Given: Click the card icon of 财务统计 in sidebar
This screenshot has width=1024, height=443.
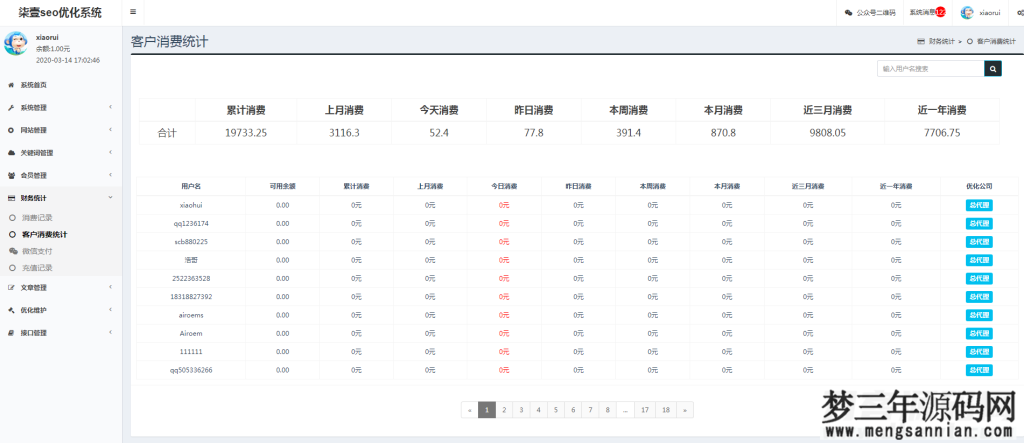Looking at the screenshot, I should coord(11,198).
